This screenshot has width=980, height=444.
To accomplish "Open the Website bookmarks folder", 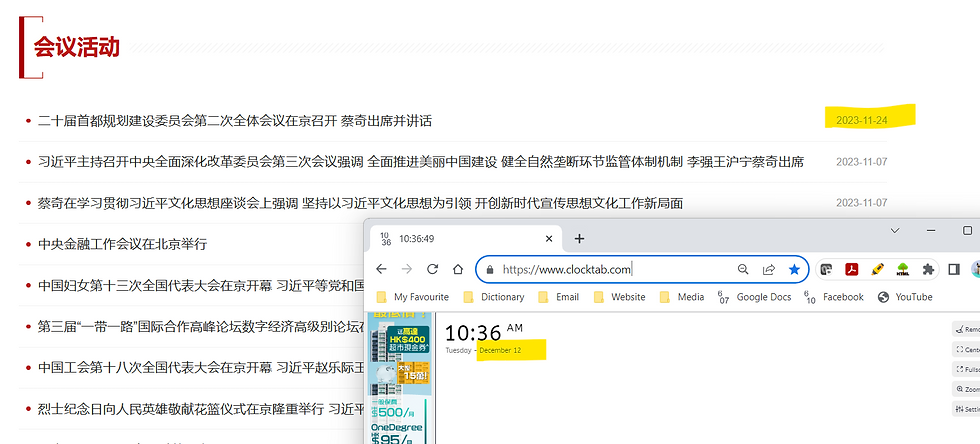I will 619,297.
